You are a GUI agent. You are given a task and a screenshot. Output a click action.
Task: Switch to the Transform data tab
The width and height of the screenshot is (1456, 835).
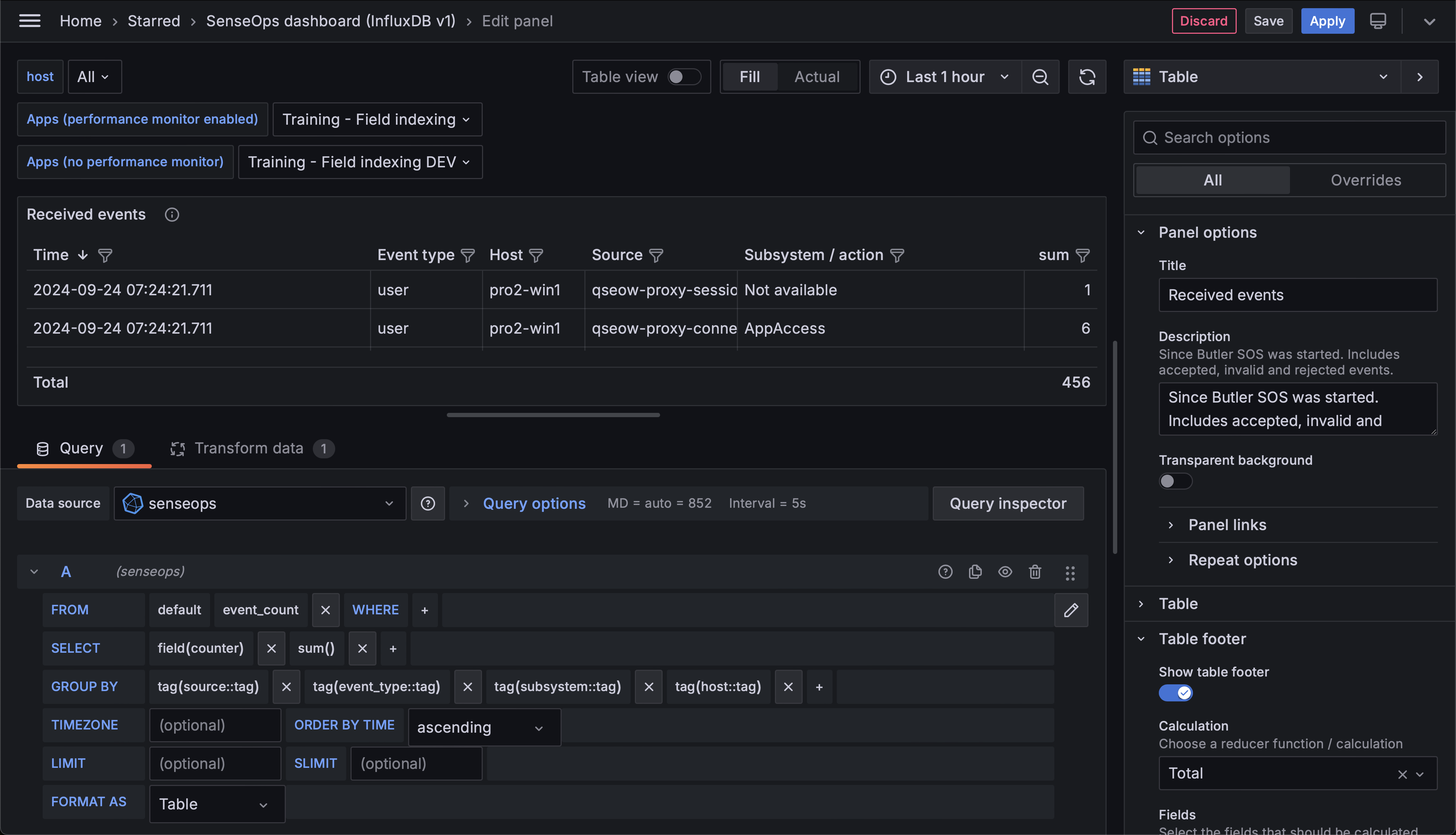point(248,448)
